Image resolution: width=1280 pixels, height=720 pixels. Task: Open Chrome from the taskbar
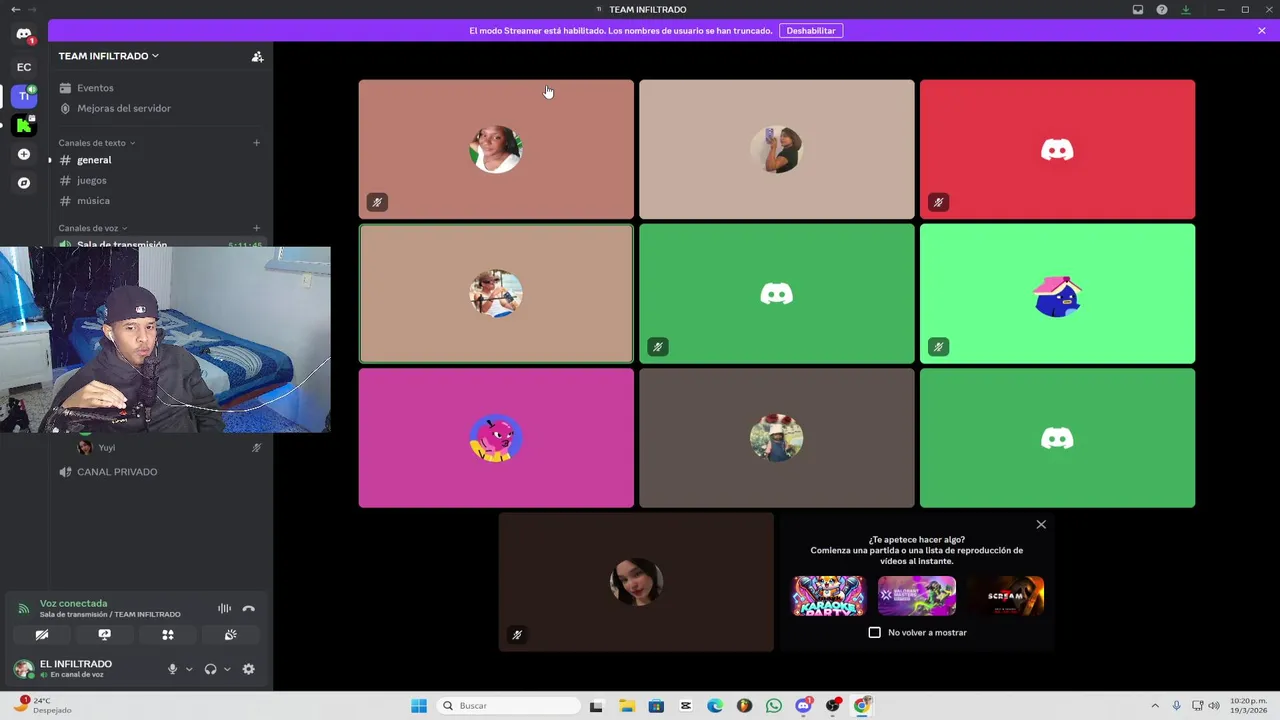click(x=862, y=706)
